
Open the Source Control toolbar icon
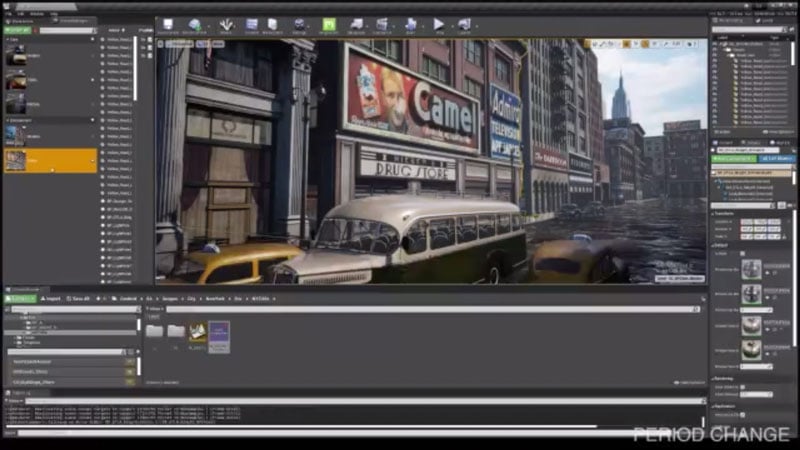194,24
